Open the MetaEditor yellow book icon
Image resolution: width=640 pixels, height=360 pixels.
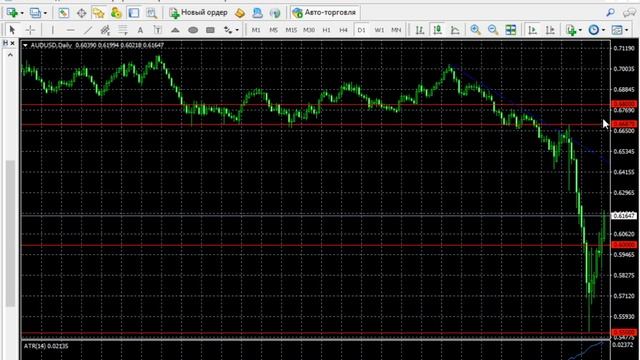tap(240, 13)
